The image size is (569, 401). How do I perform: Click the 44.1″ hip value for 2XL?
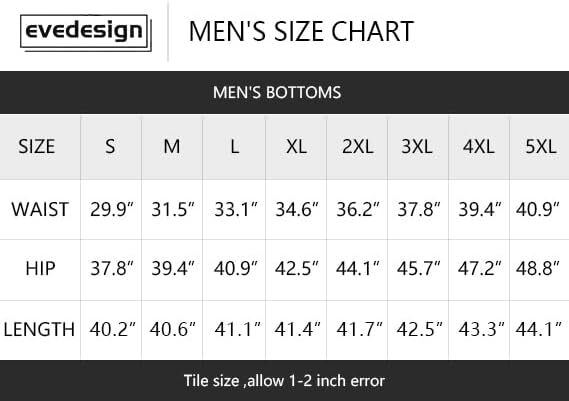358,269
